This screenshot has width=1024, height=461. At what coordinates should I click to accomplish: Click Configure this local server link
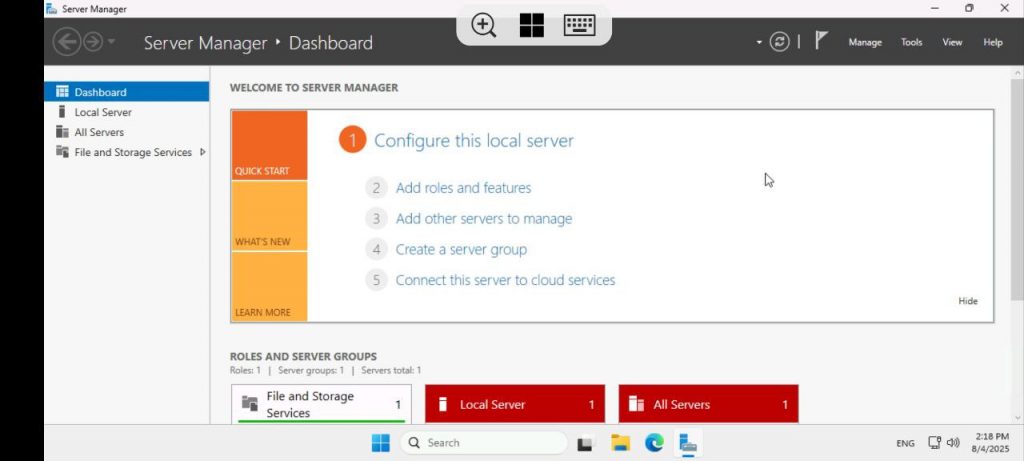click(473, 140)
